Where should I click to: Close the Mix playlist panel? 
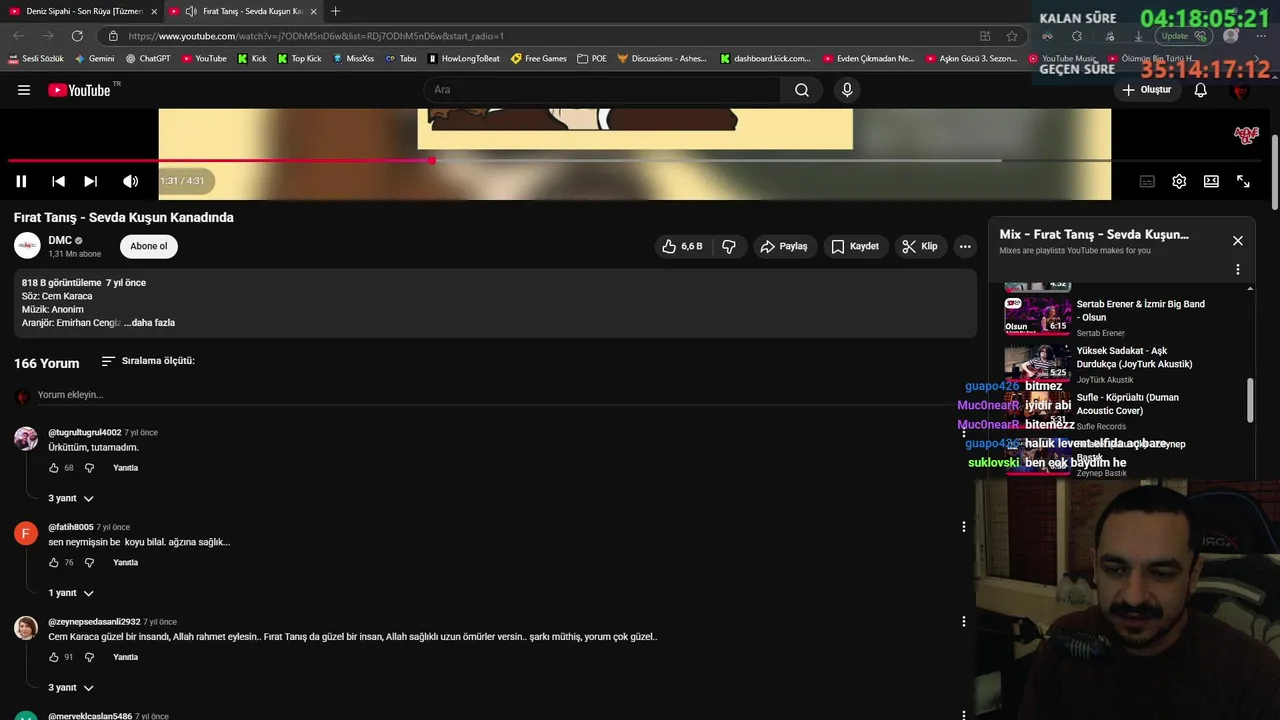tap(1238, 241)
